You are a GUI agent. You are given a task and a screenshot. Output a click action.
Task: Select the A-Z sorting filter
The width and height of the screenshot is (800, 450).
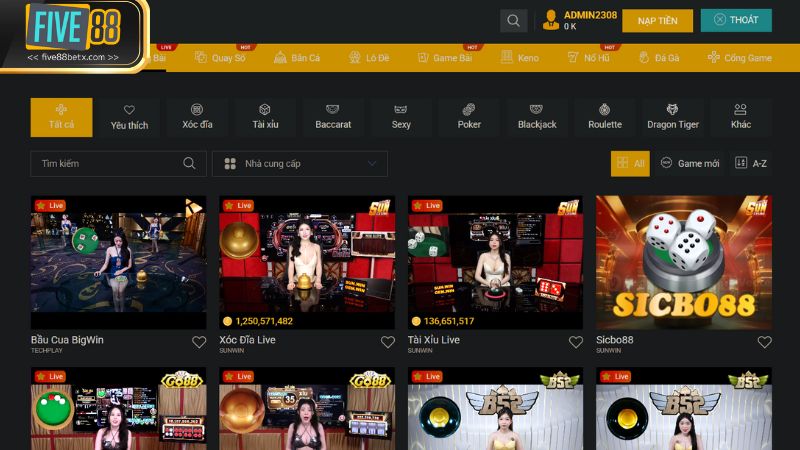751,163
